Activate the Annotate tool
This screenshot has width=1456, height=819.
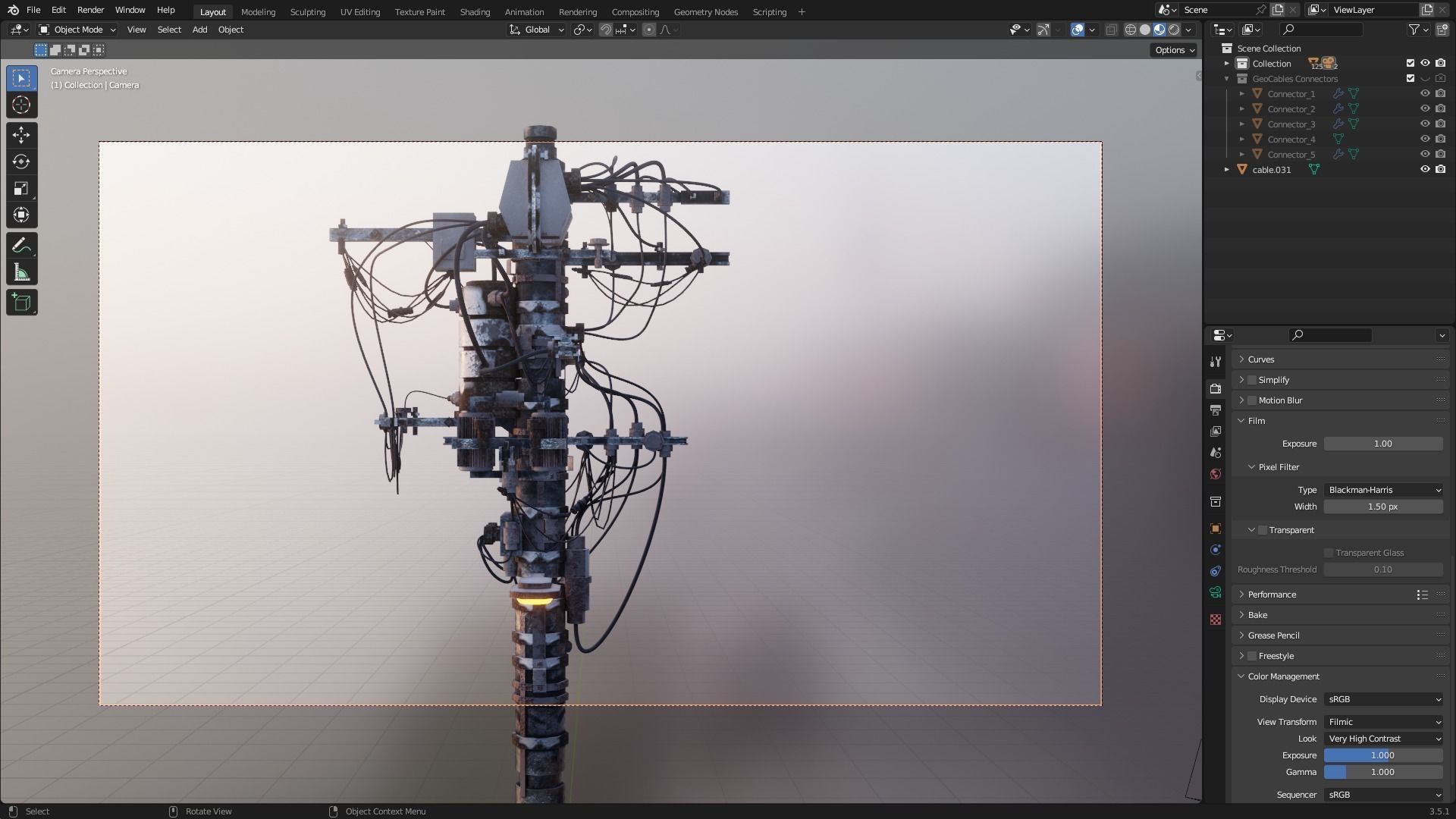pos(21,246)
